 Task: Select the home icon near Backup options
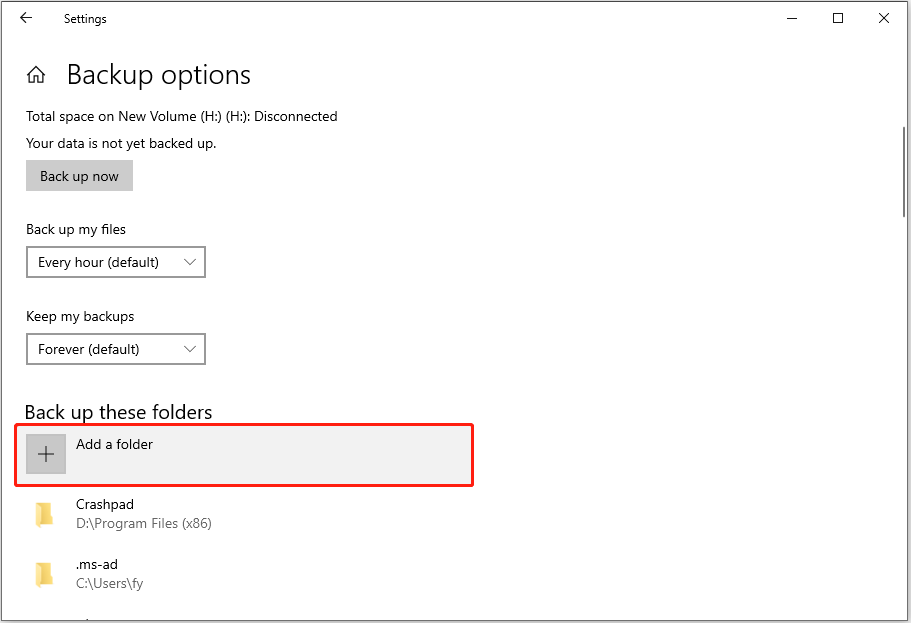(x=36, y=74)
